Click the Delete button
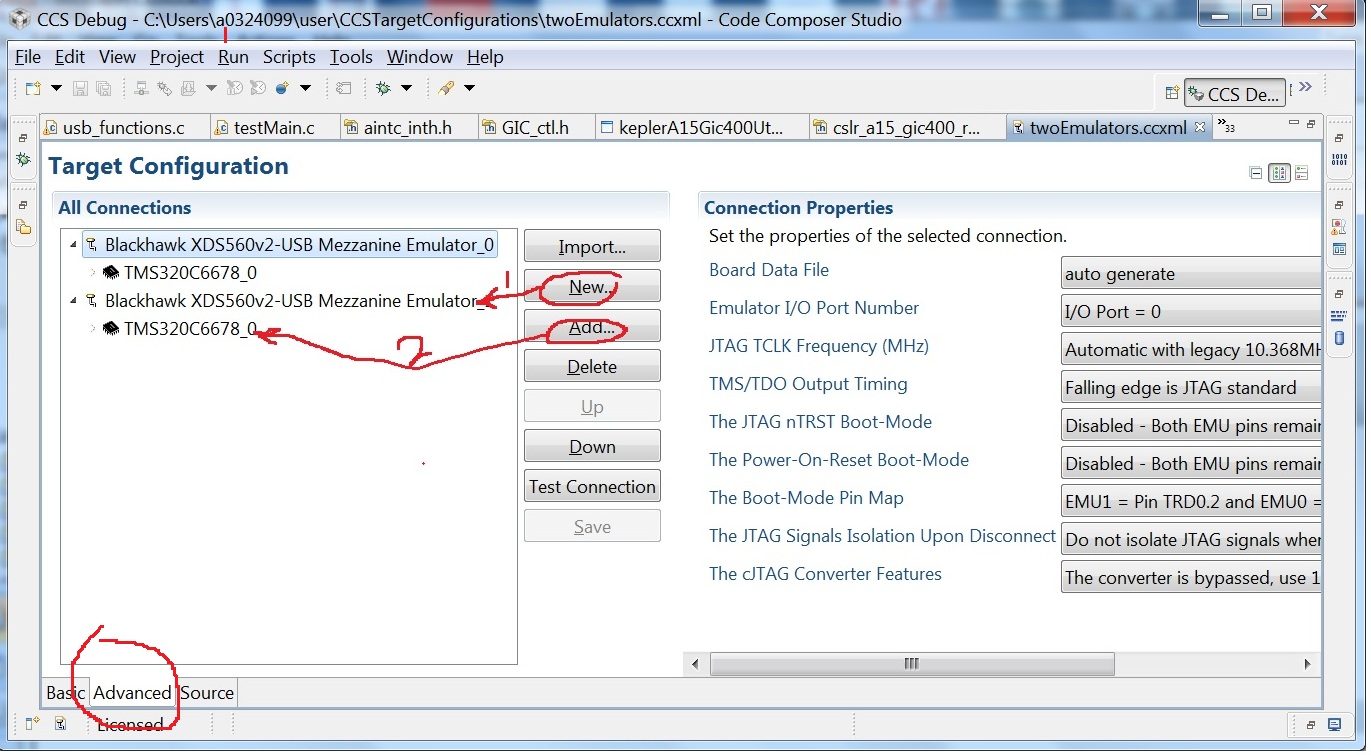Screen dimensions: 1371x755 [x=592, y=367]
